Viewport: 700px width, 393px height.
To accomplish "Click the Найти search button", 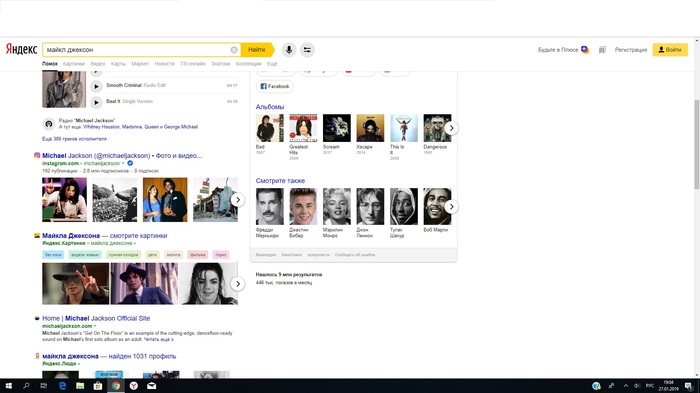I will tap(257, 50).
